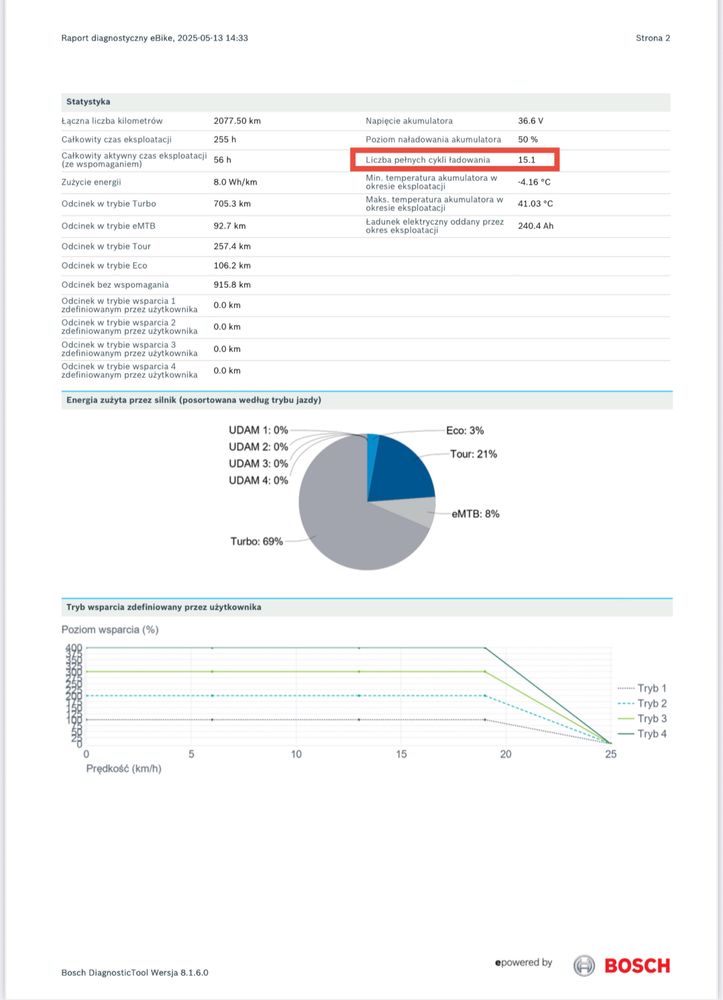
Task: Click the 'Tryb 3' legend entry
Action: point(642,719)
